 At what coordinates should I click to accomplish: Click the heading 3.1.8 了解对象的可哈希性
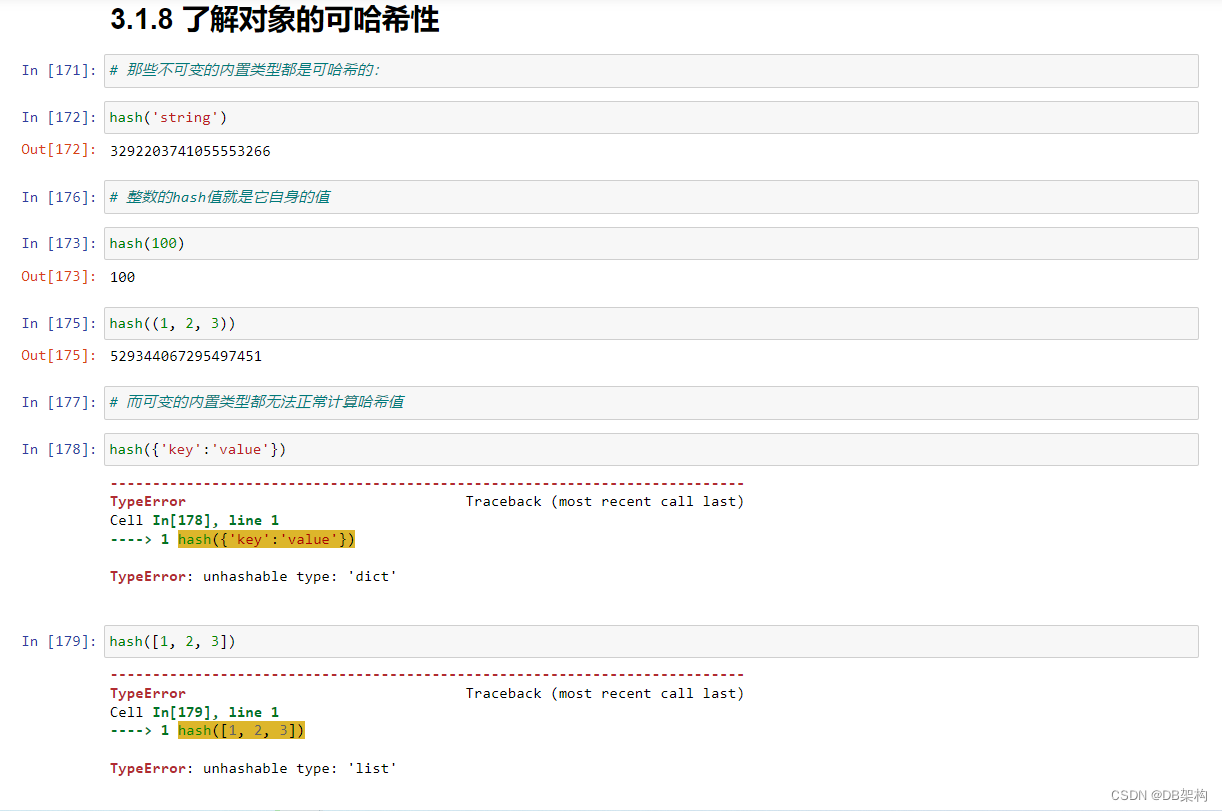275,19
